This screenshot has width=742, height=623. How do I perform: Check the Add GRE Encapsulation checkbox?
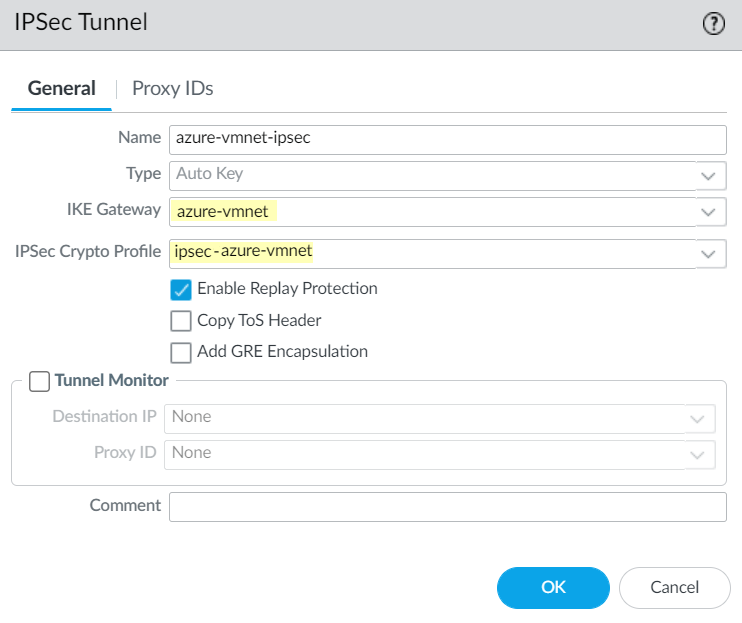(181, 352)
